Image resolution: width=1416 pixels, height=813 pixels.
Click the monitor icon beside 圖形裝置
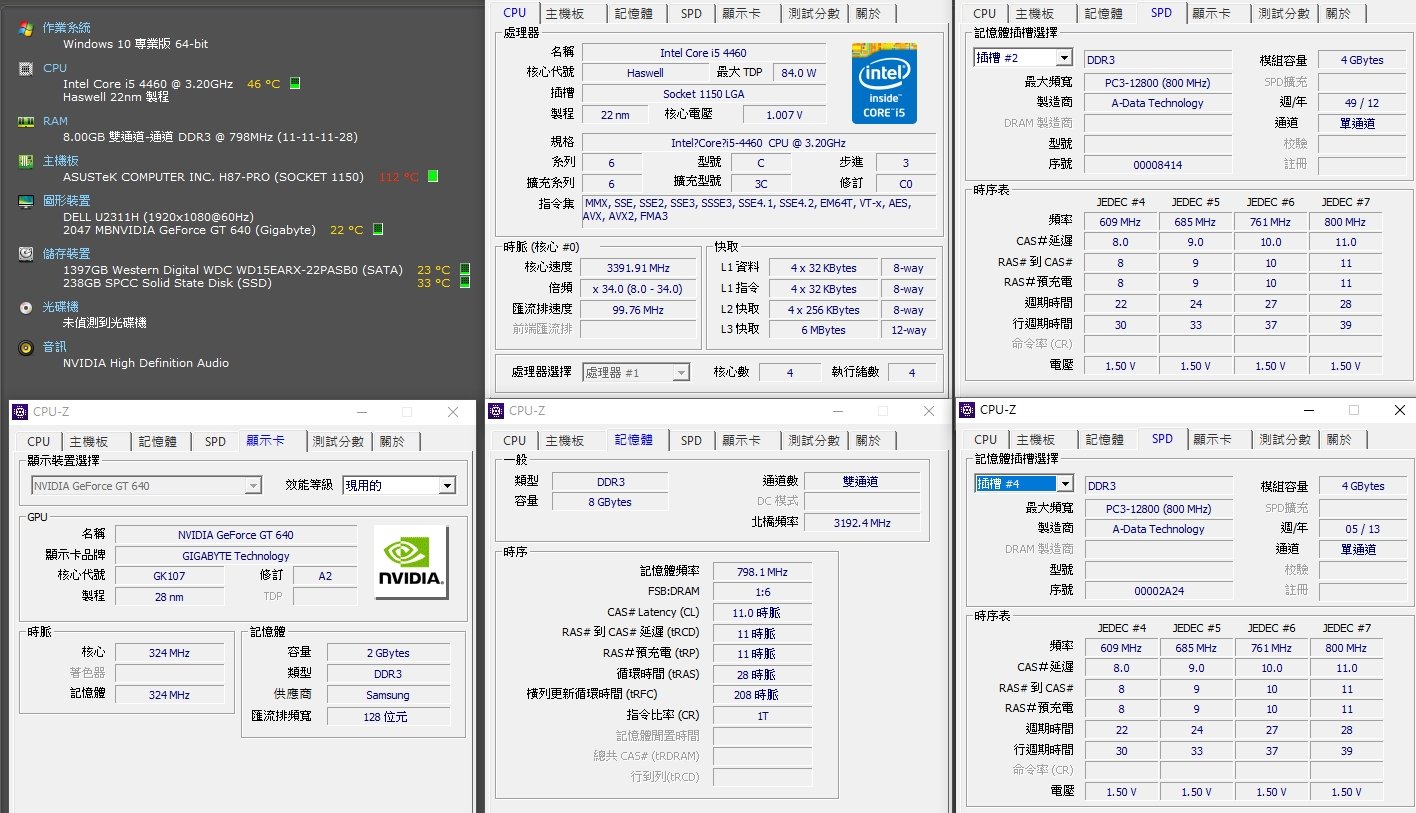pos(26,201)
